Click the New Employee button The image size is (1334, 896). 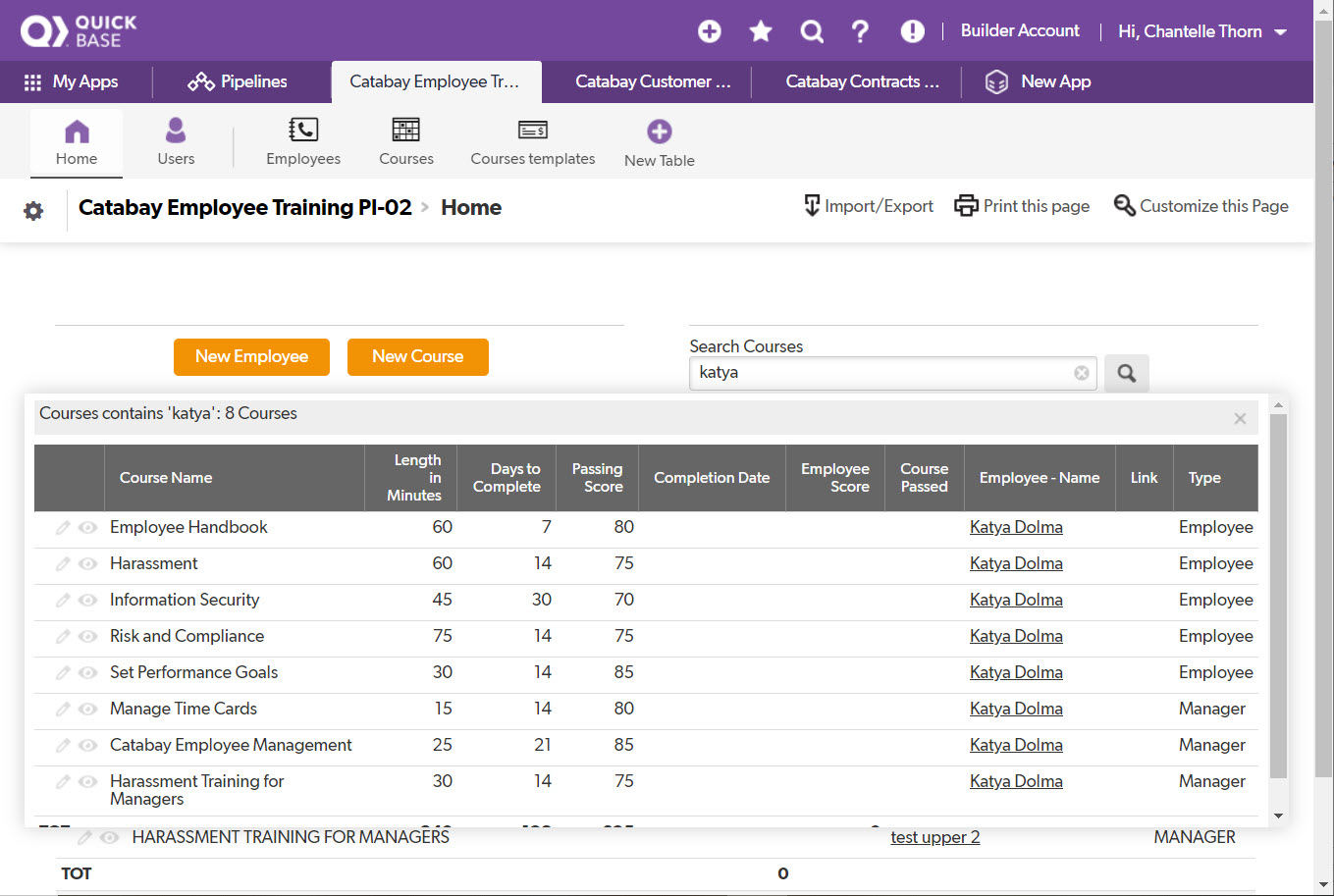tap(251, 357)
